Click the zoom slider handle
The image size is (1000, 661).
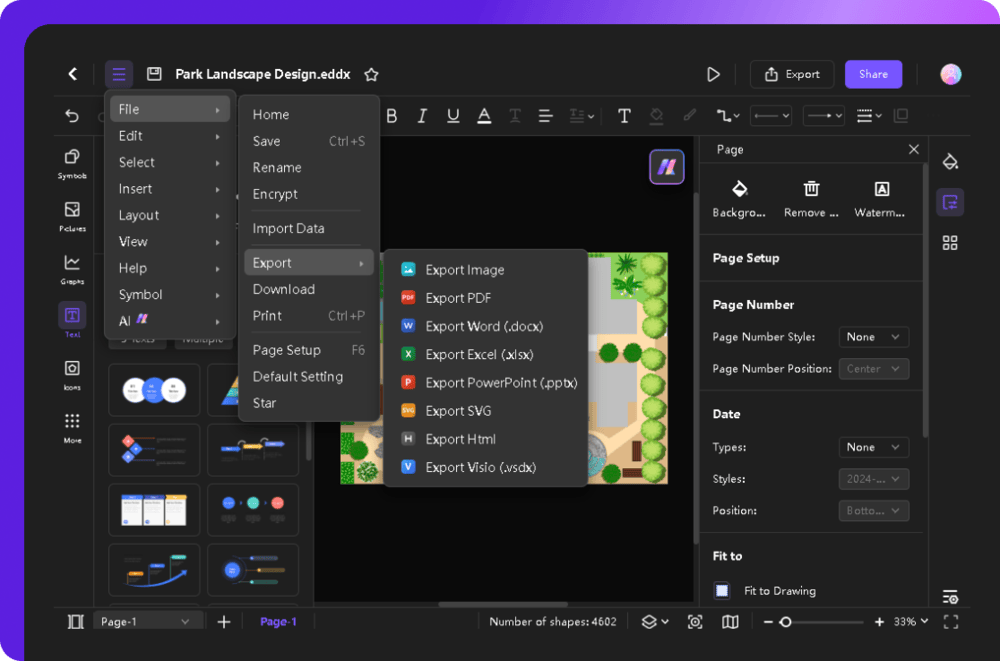click(786, 621)
